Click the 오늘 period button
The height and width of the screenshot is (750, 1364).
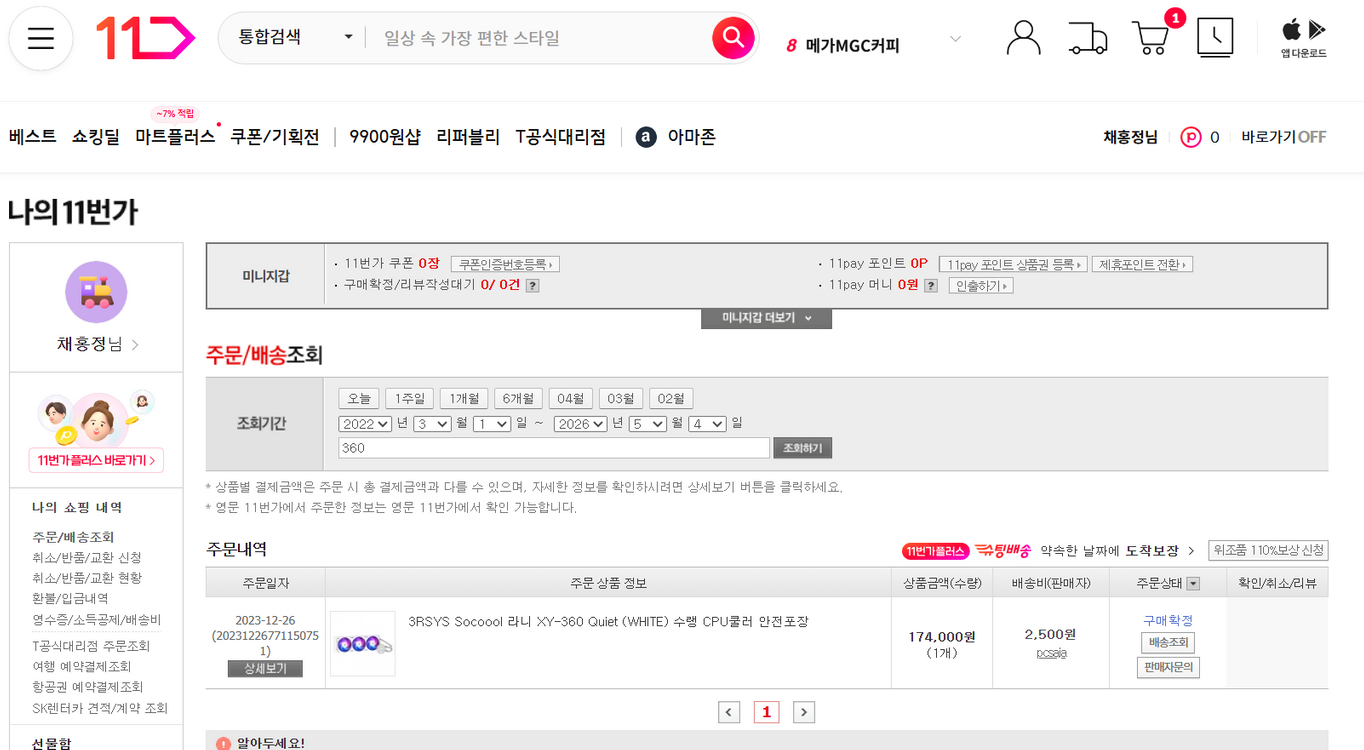click(359, 398)
